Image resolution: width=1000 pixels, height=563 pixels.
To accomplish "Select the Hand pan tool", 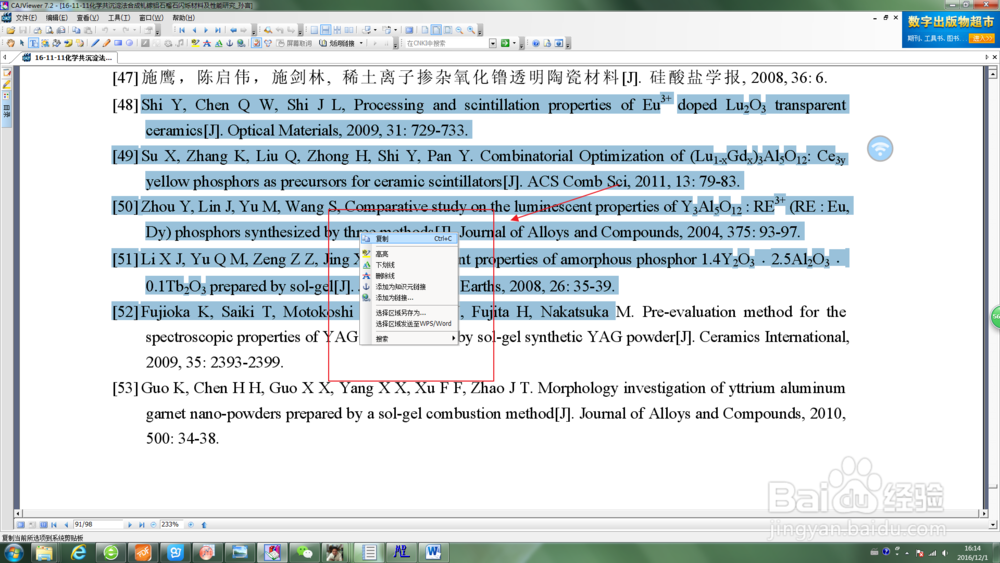I will 10,43.
